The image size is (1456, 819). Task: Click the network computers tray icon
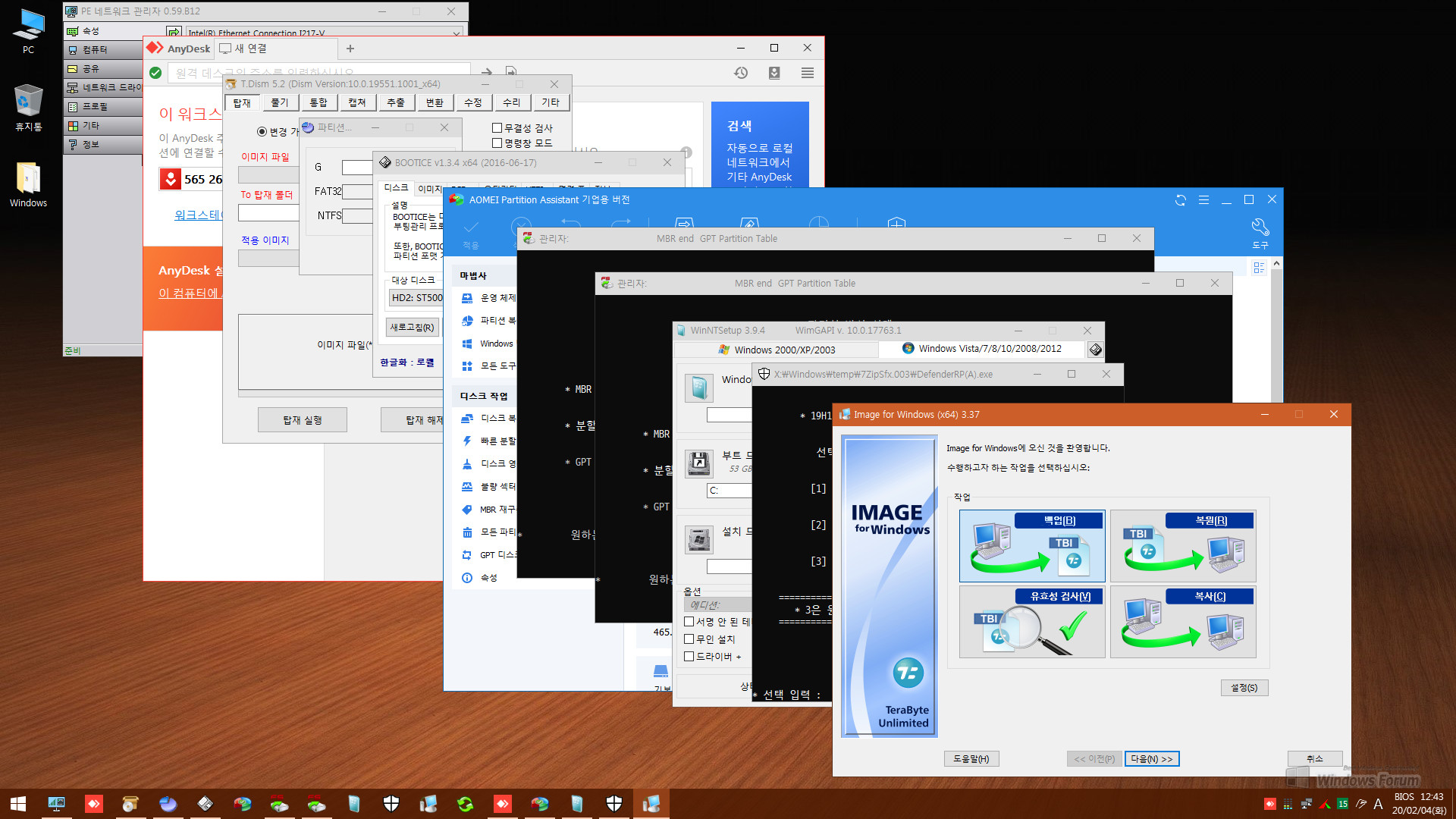point(1306,804)
